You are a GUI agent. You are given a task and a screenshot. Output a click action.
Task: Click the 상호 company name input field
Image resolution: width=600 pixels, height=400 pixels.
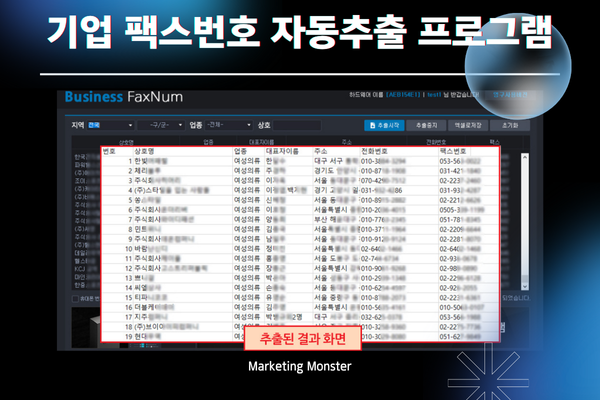point(297,125)
